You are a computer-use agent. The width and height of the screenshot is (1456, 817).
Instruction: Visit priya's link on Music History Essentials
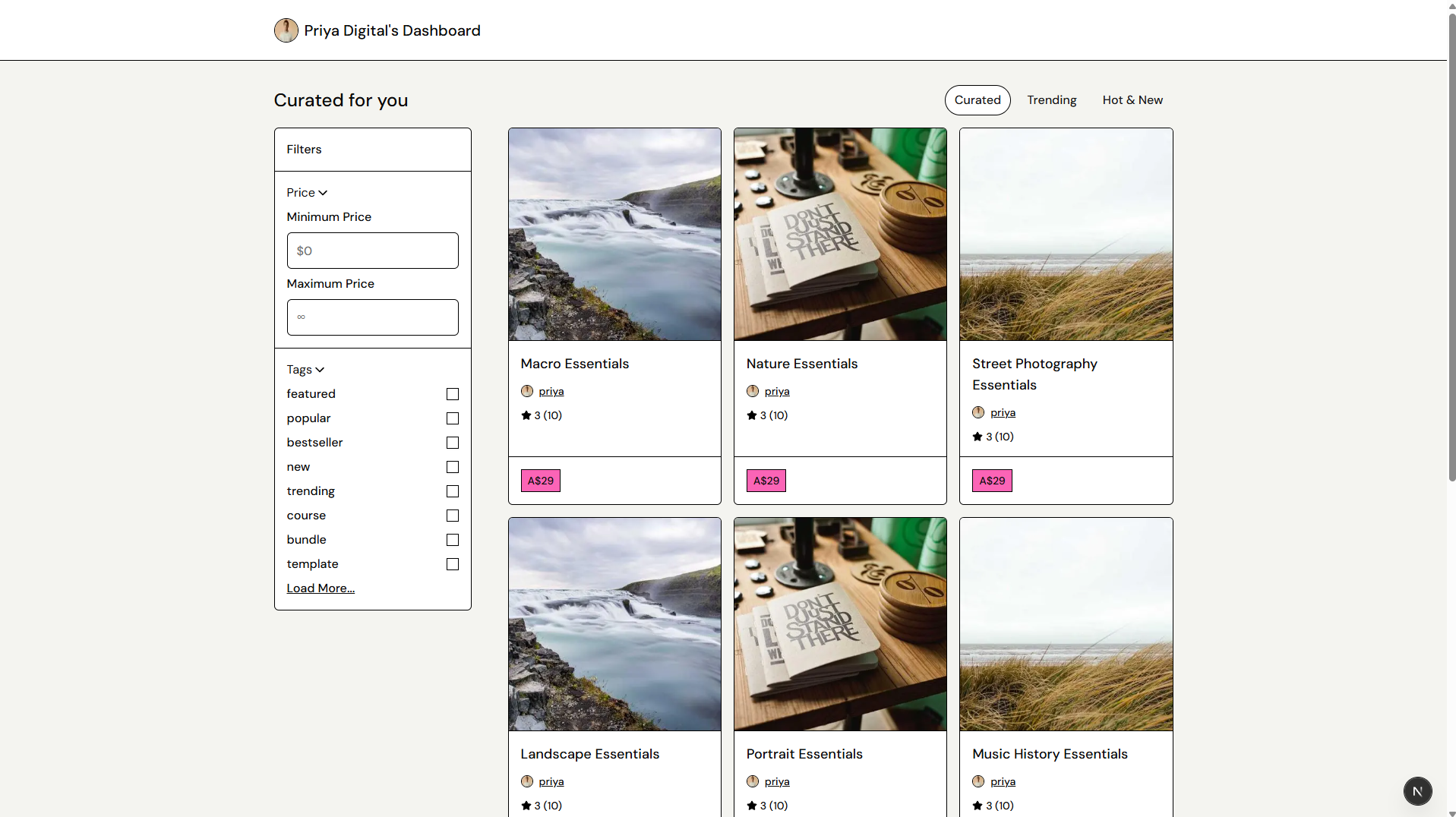[x=1003, y=782]
